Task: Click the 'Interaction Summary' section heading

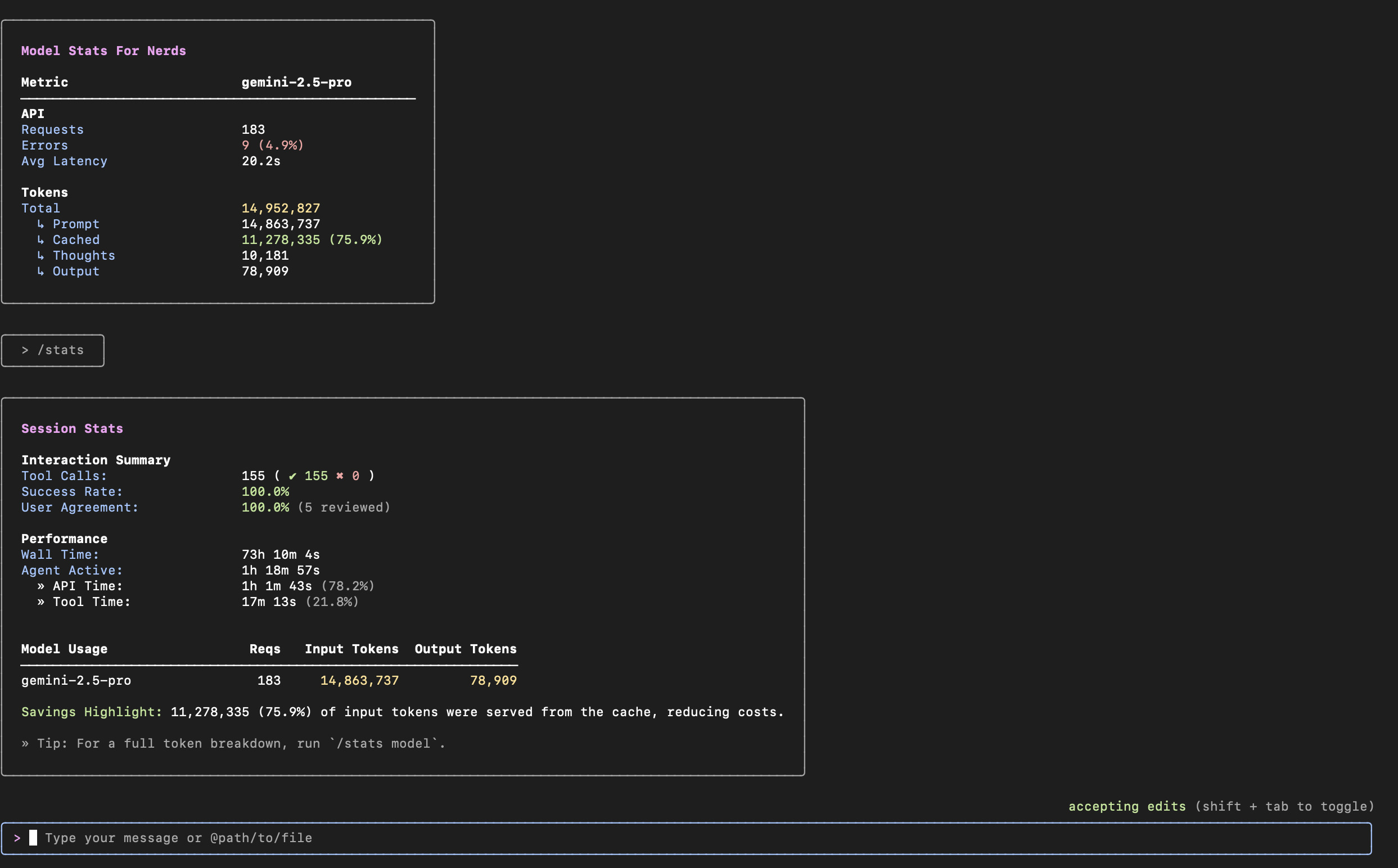Action: pos(96,460)
